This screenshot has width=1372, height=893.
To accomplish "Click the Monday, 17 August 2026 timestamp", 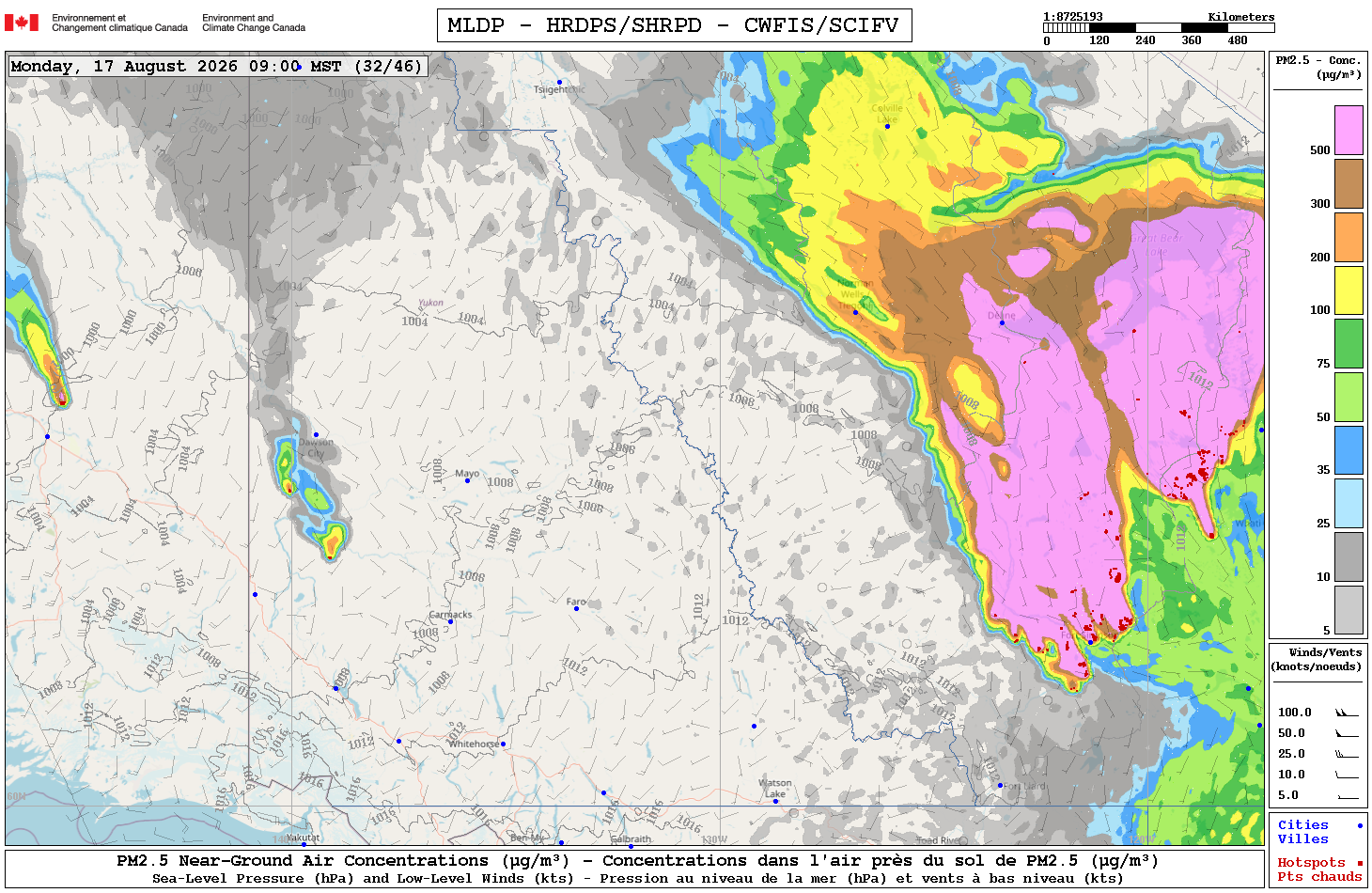I will coord(216,66).
